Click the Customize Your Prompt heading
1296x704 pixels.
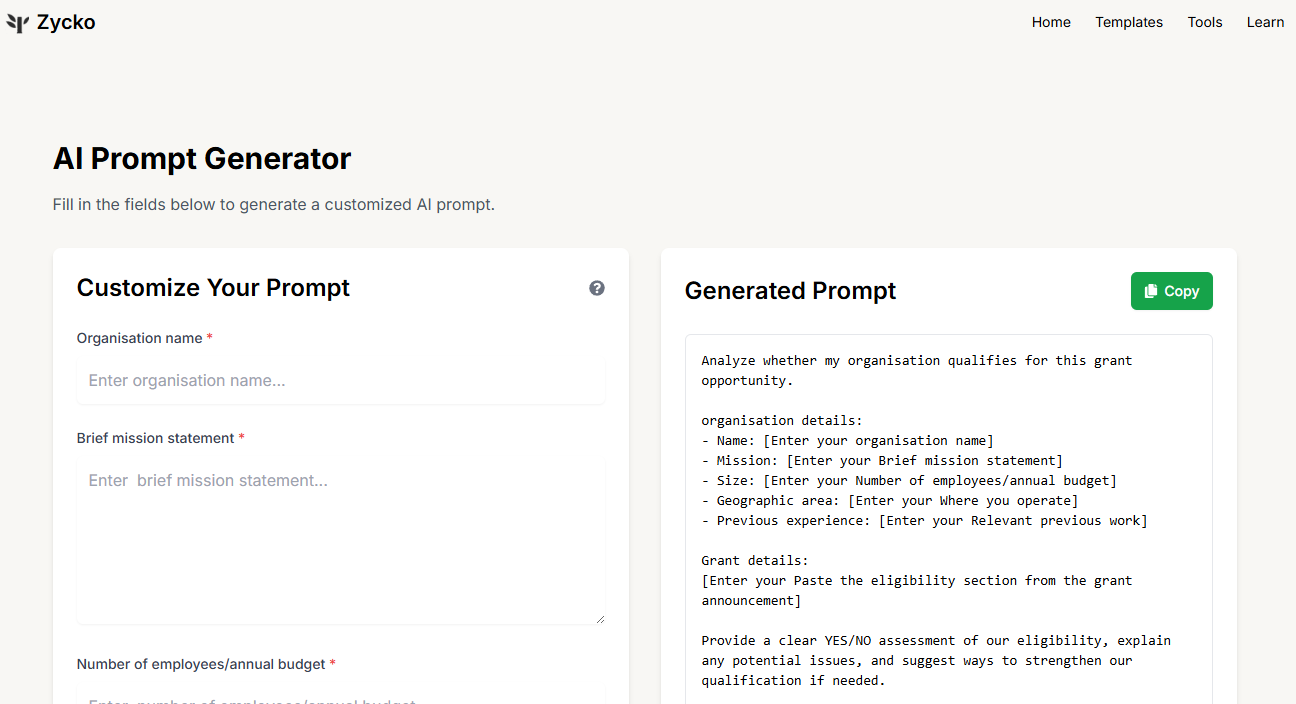click(x=213, y=288)
